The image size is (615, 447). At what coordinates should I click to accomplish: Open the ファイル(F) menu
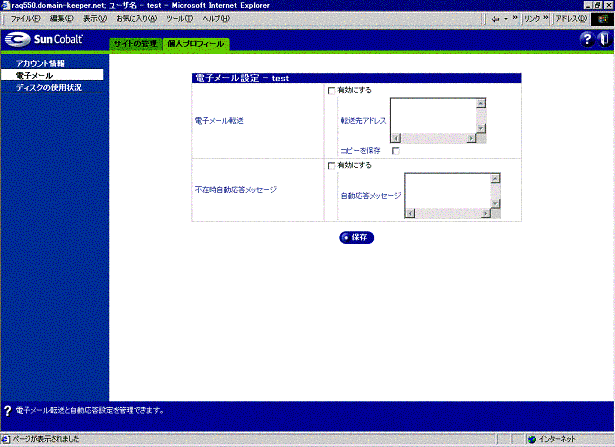pos(25,18)
